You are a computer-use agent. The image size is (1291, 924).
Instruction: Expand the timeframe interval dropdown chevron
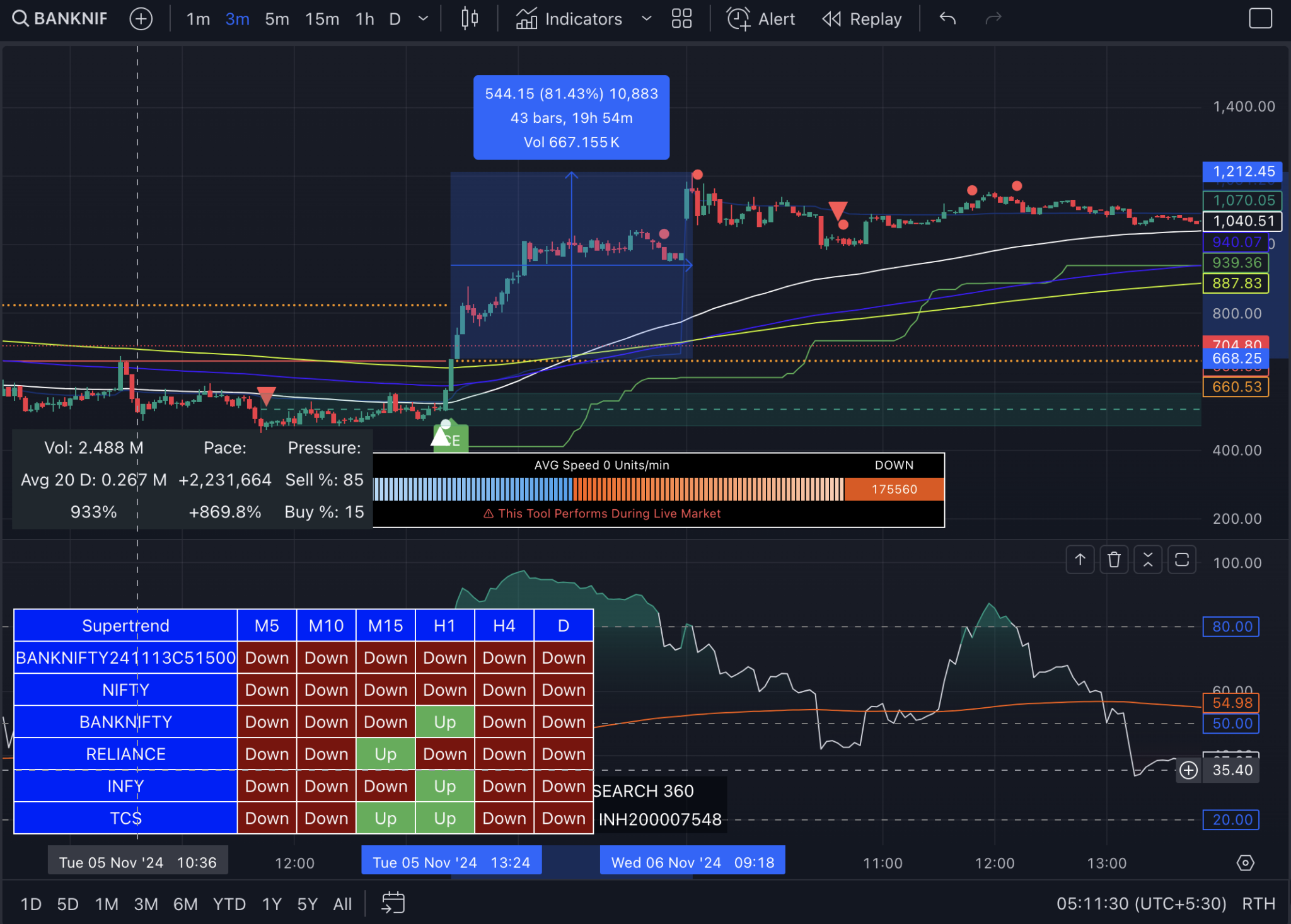click(x=424, y=19)
